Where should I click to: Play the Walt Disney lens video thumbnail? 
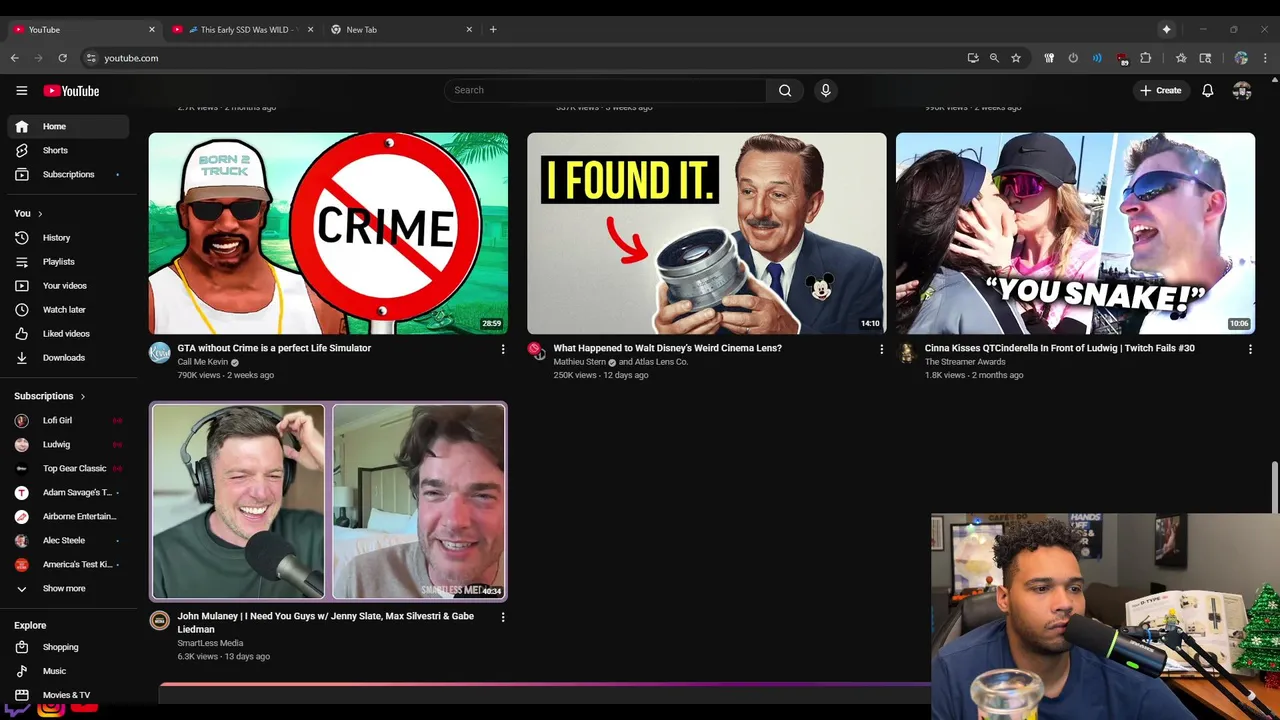[706, 233]
